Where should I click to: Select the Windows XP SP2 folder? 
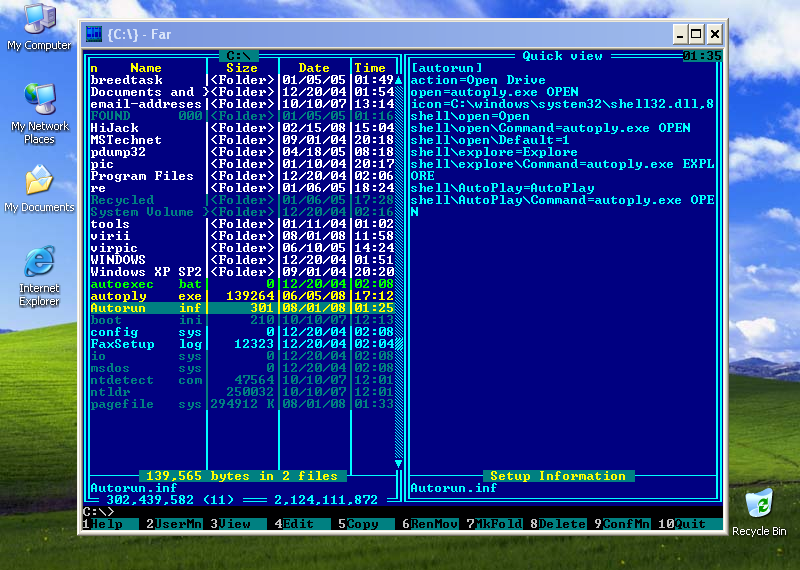point(242,271)
